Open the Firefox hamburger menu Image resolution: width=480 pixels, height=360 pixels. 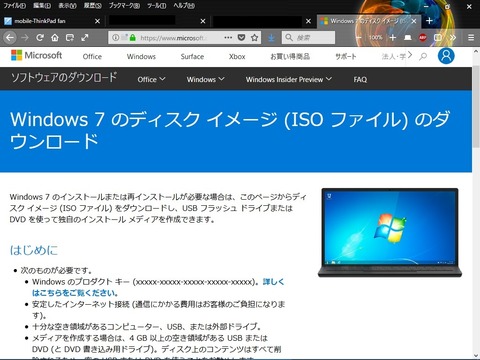pos(471,38)
